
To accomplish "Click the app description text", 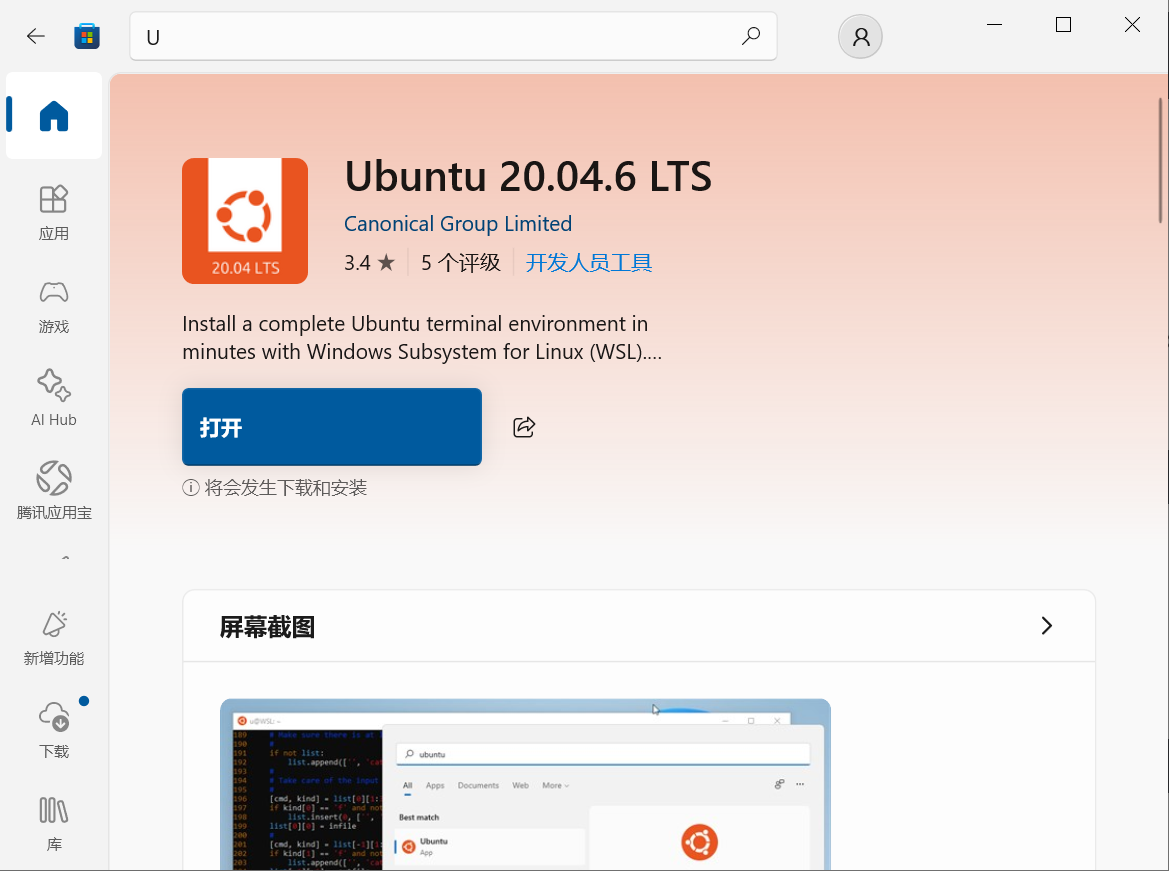I will click(x=422, y=338).
